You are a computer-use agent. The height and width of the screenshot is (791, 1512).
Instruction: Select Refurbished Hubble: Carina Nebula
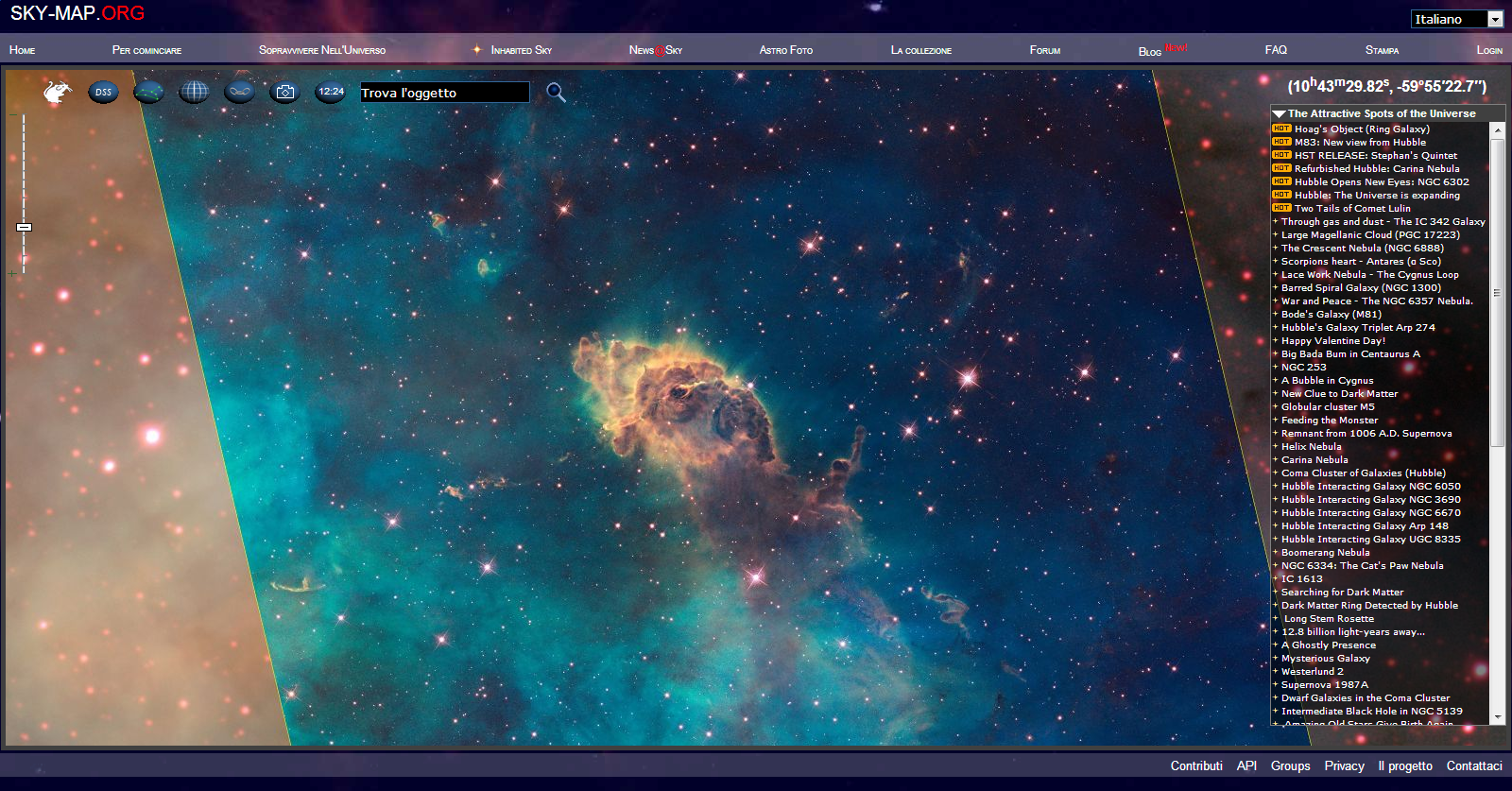pyautogui.click(x=1377, y=168)
